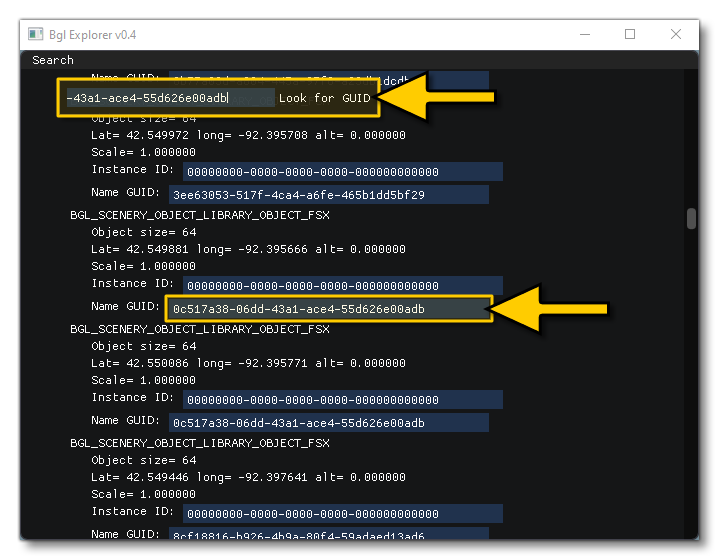This screenshot has height=560, width=719.
Task: Minimize the Bgl Explorer window
Action: coord(583,34)
